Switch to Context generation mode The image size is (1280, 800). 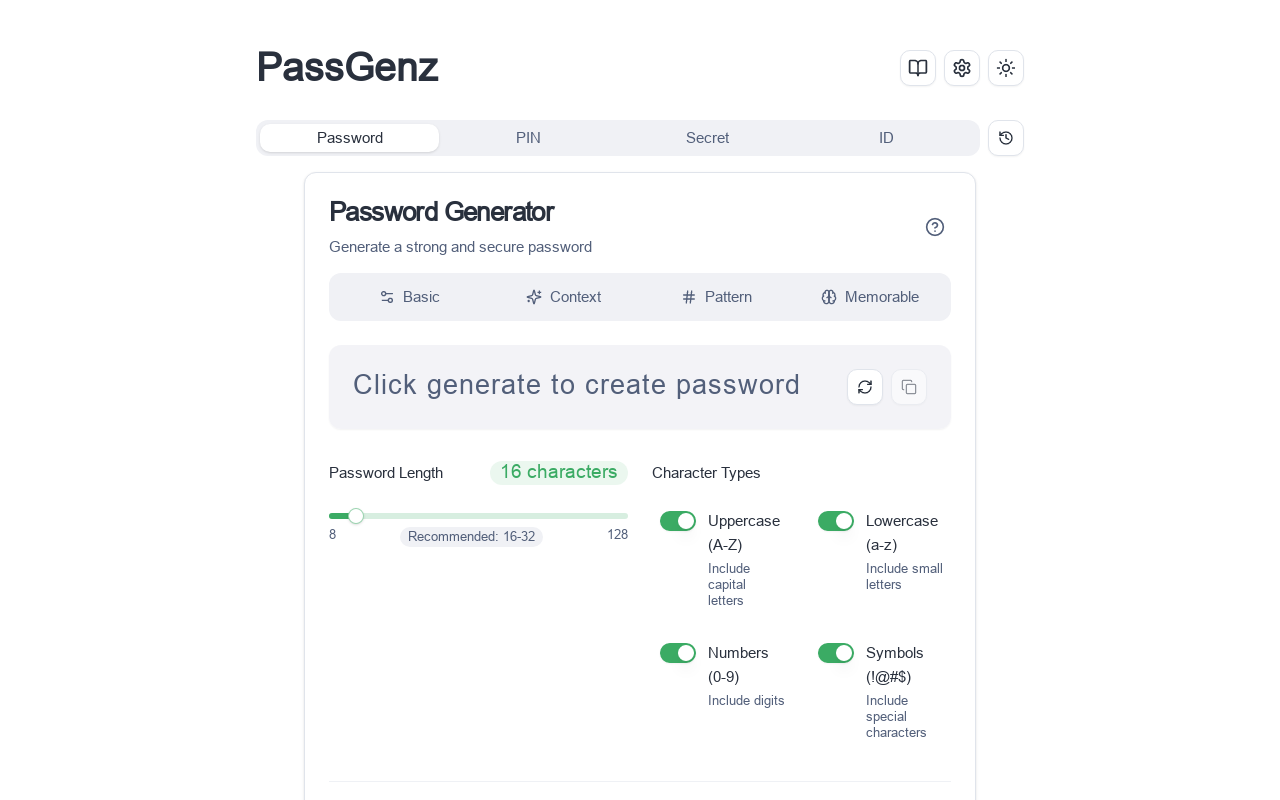click(x=563, y=297)
